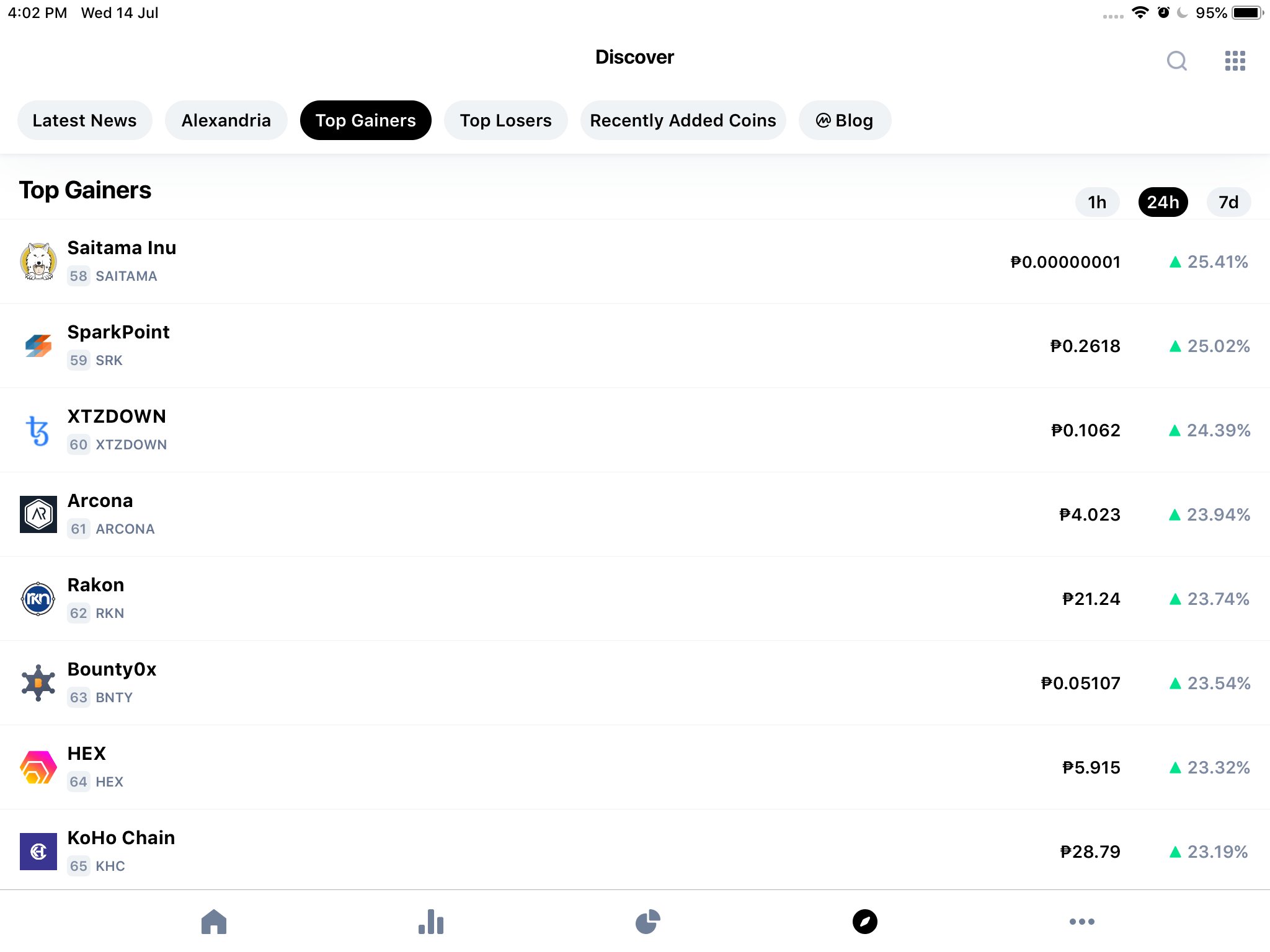Image resolution: width=1270 pixels, height=952 pixels.
Task: Tap the Bounty0x star badge logo
Action: [x=38, y=683]
